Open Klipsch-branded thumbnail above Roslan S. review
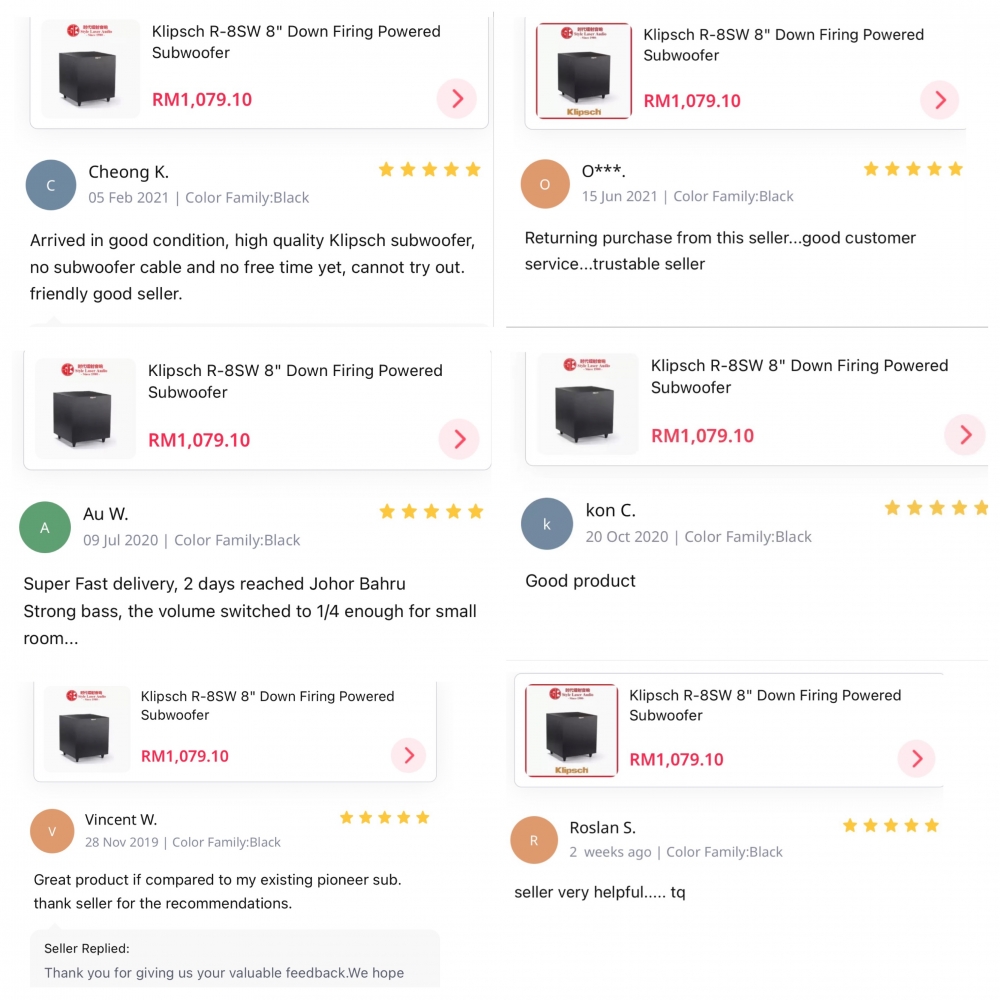 (x=571, y=730)
